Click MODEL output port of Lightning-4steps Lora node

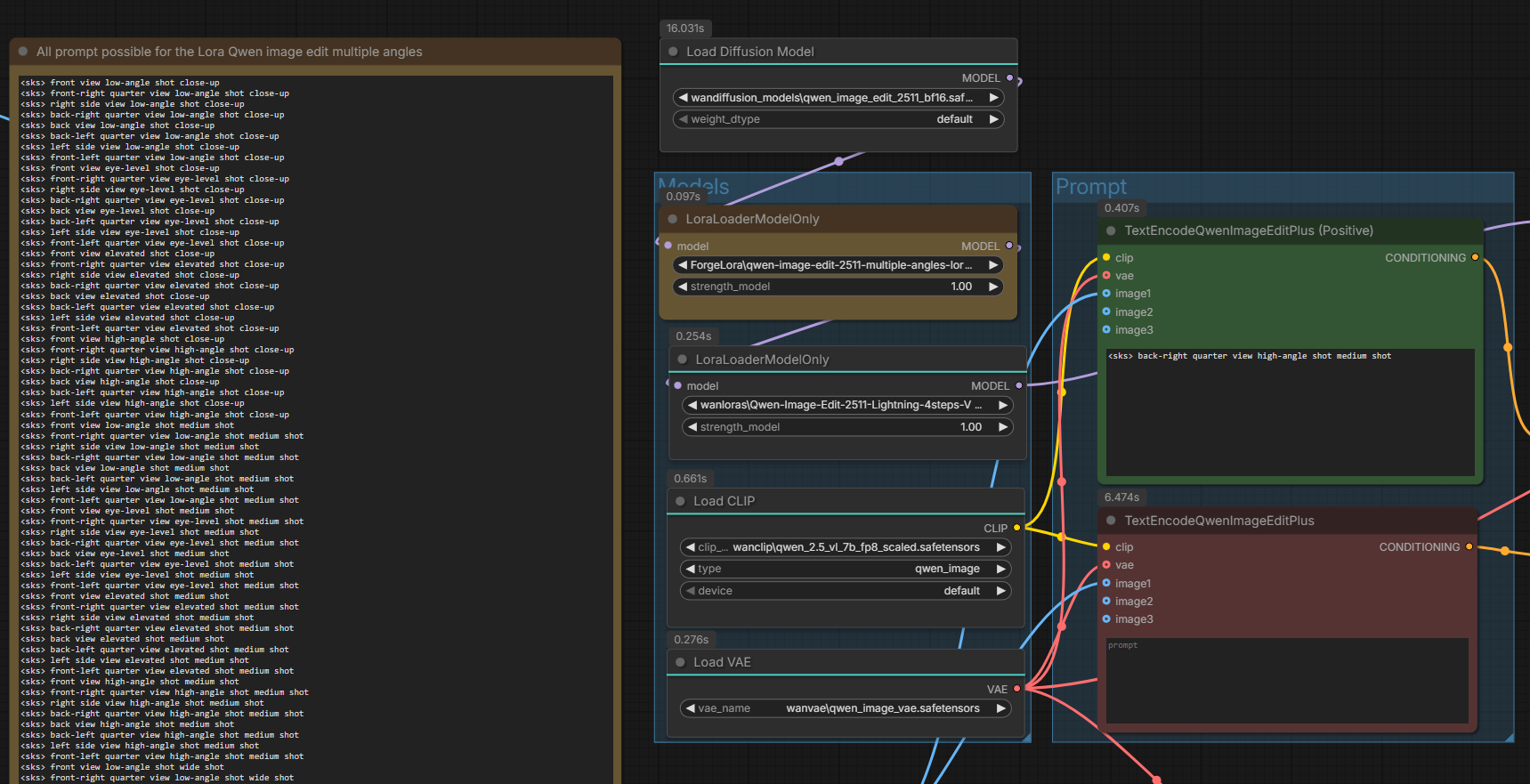[1019, 385]
